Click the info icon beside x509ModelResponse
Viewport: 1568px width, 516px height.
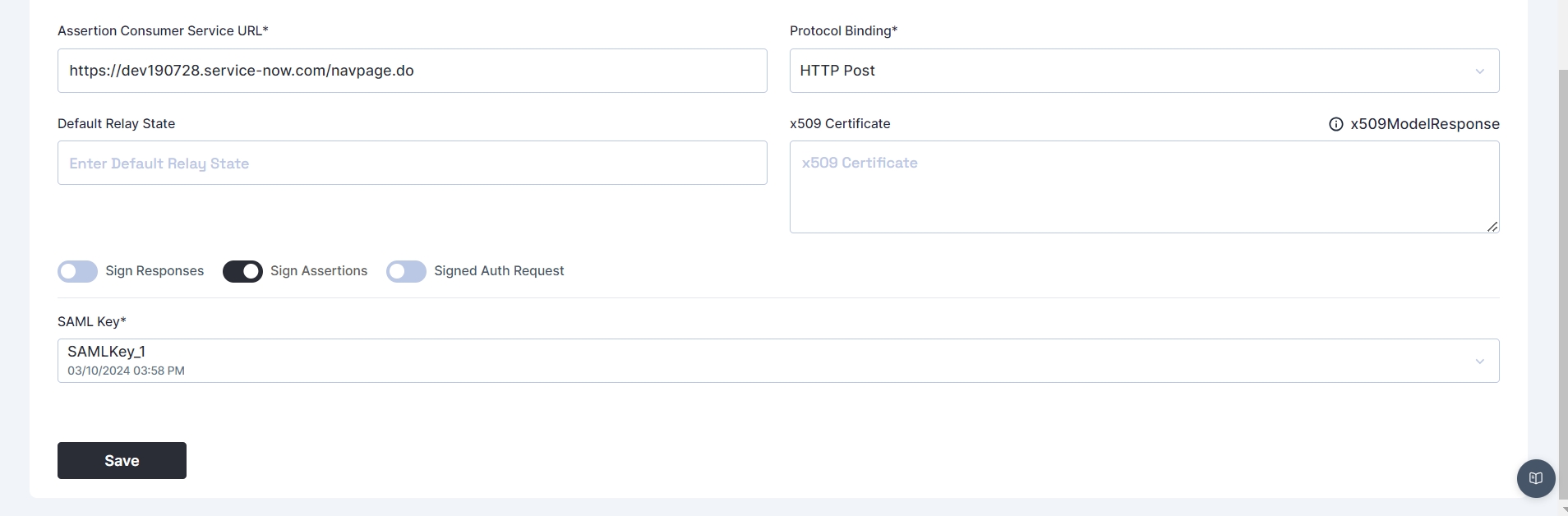[1336, 124]
